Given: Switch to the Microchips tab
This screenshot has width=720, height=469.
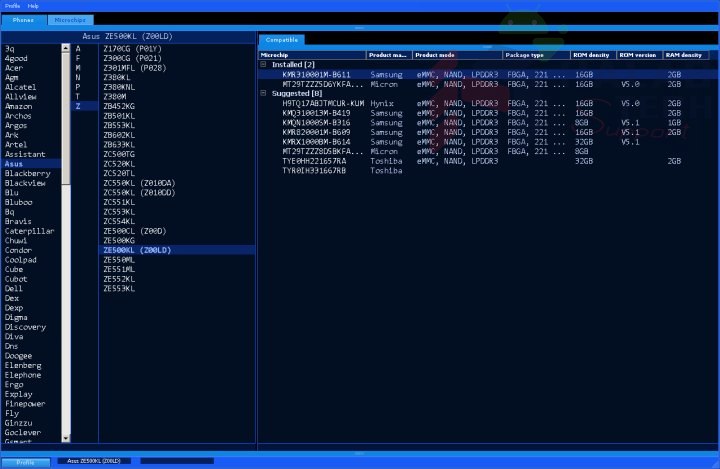Looking at the screenshot, I should coord(70,20).
